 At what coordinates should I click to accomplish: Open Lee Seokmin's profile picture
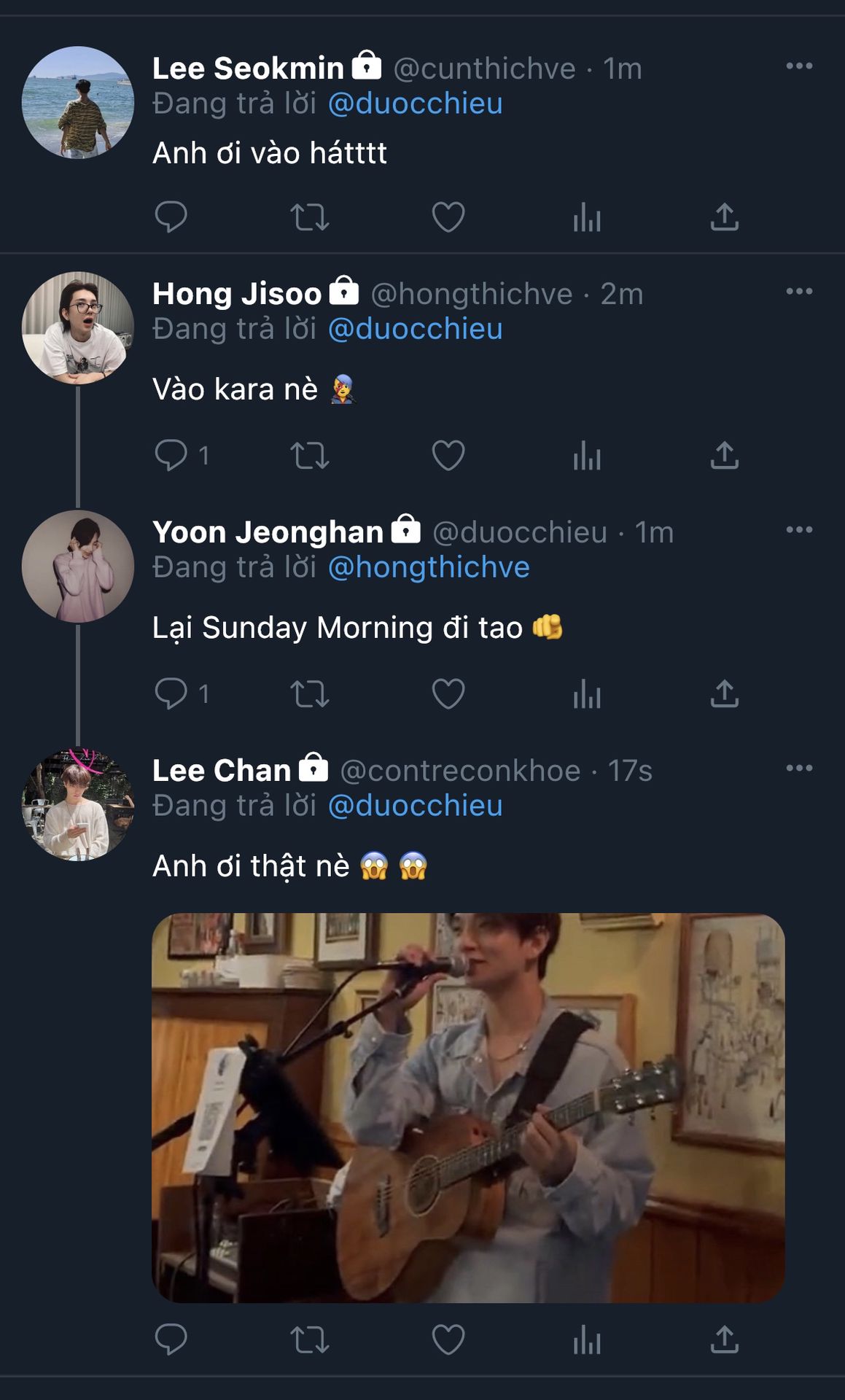(78, 102)
